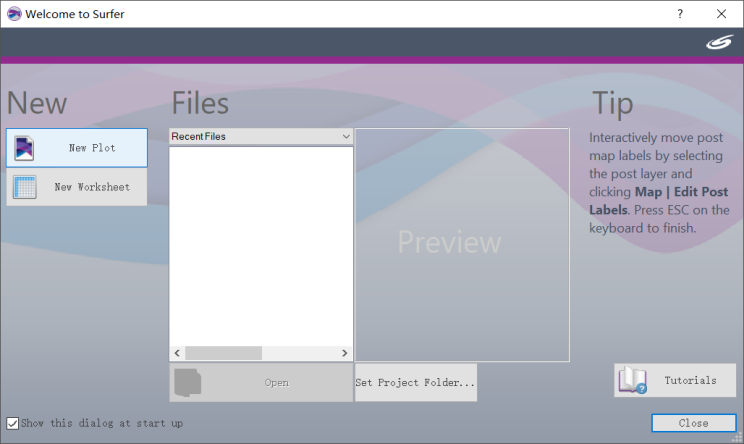Click the New Plot document icon
Viewport: 744px width, 444px height.
click(x=24, y=148)
